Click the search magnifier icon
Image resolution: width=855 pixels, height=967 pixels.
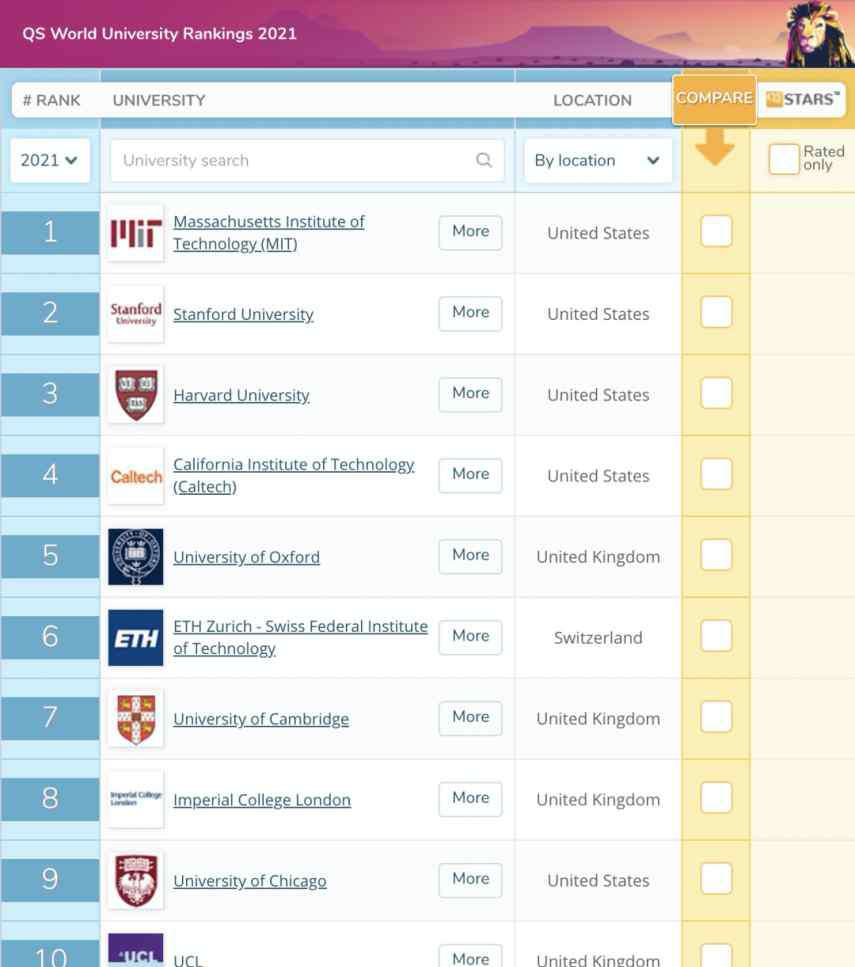[484, 160]
